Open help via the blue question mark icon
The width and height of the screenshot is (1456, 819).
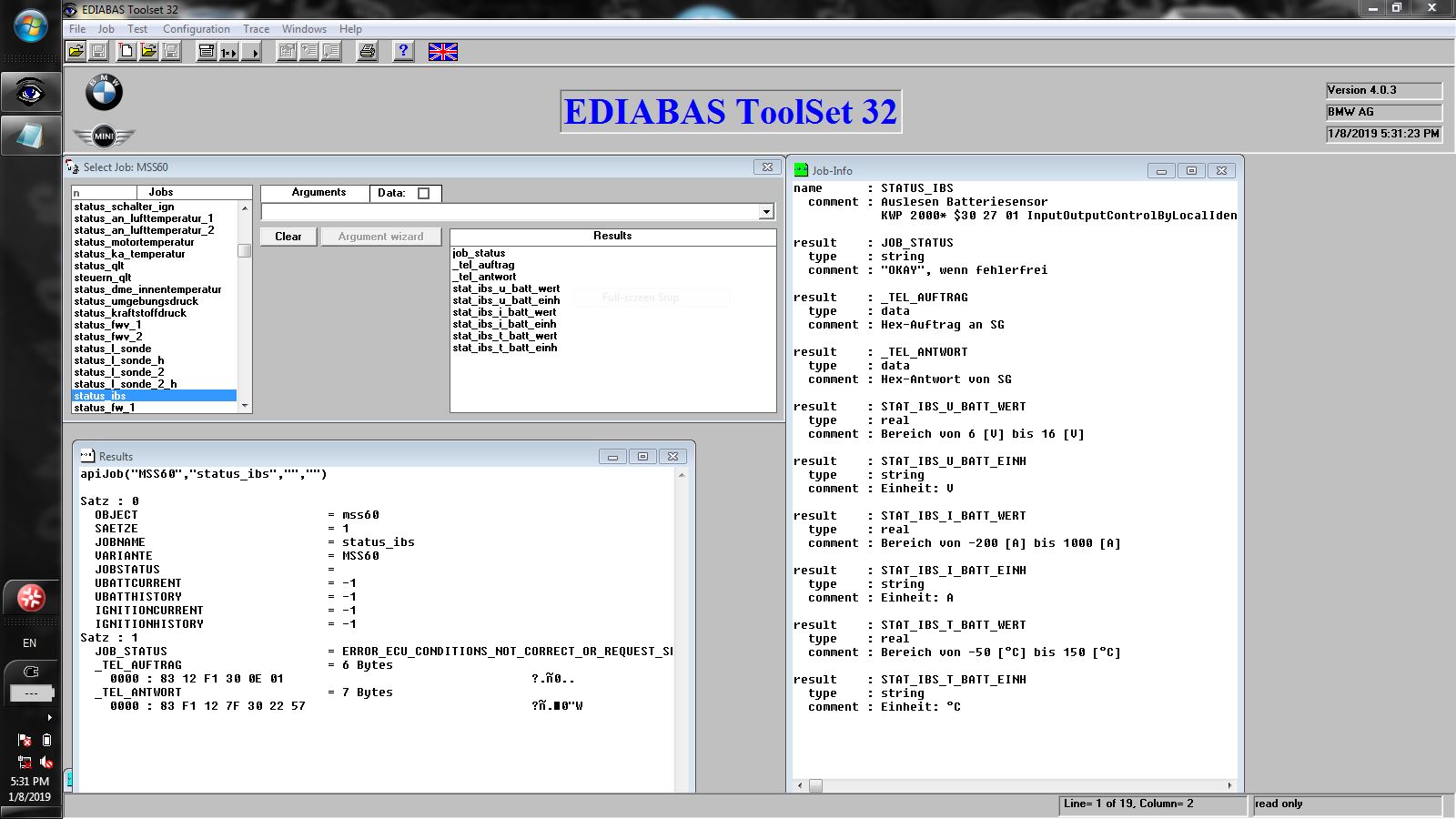point(403,52)
